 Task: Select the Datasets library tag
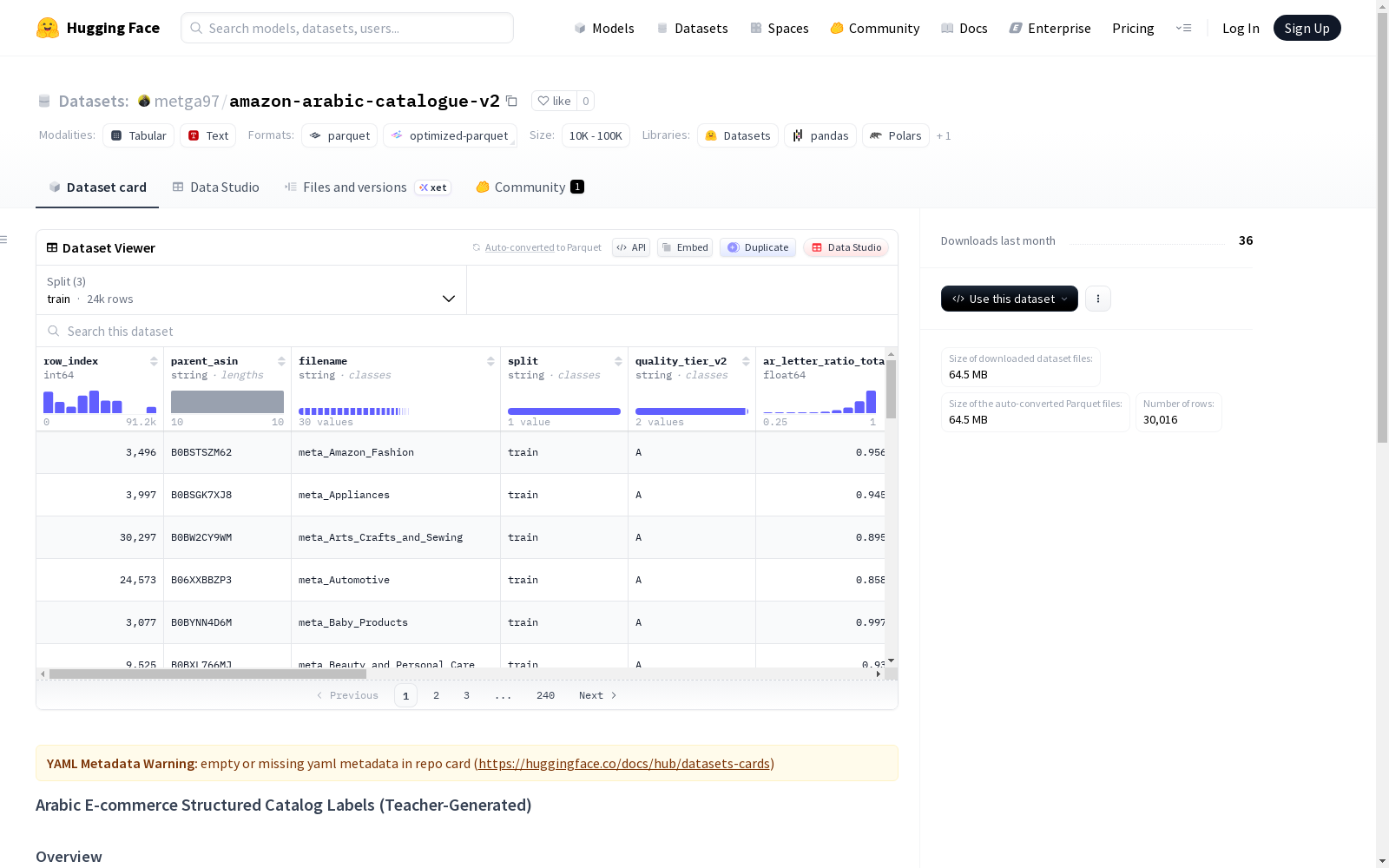[738, 135]
